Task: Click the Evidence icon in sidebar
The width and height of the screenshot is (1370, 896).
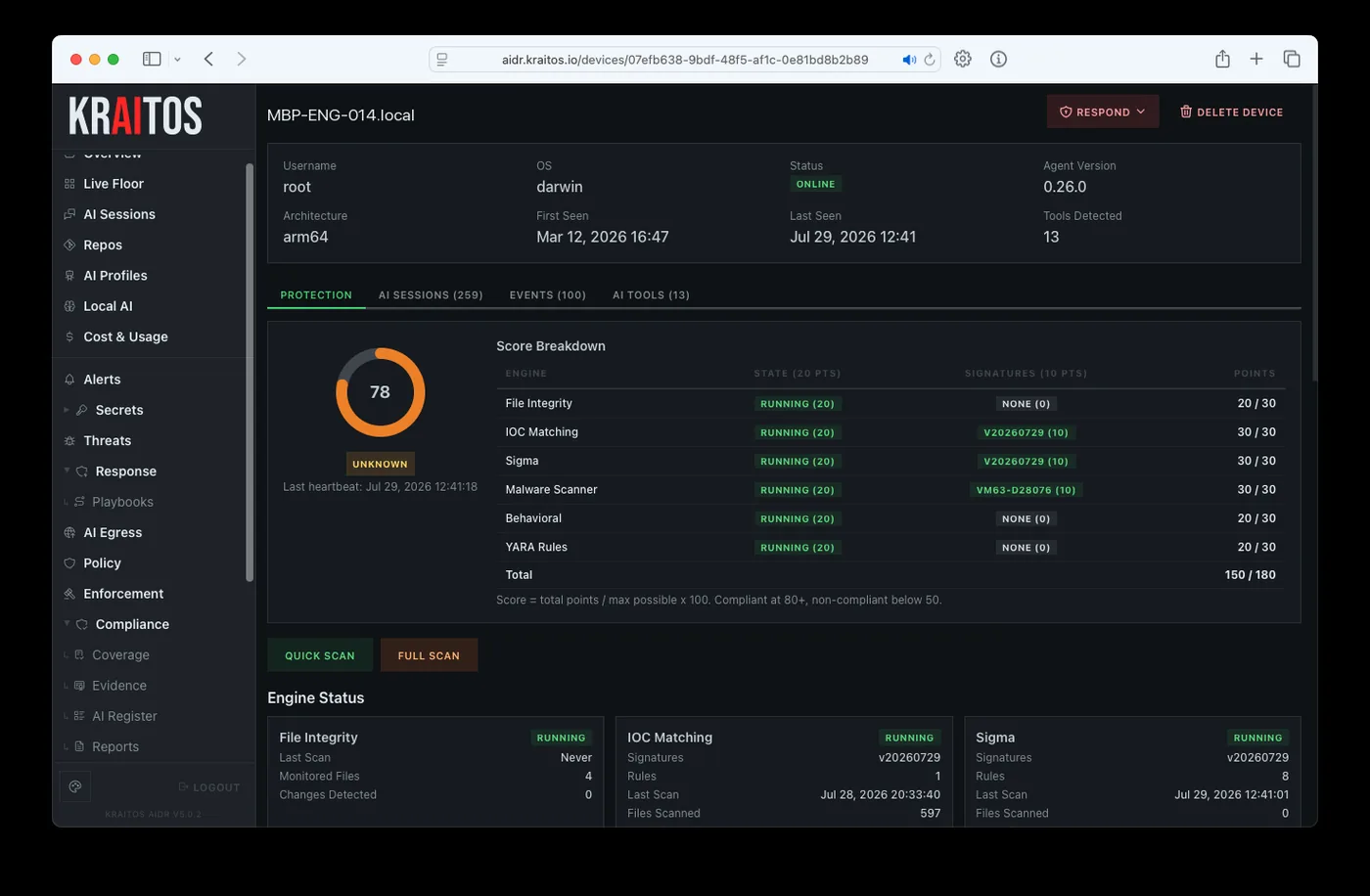Action: pyautogui.click(x=79, y=686)
